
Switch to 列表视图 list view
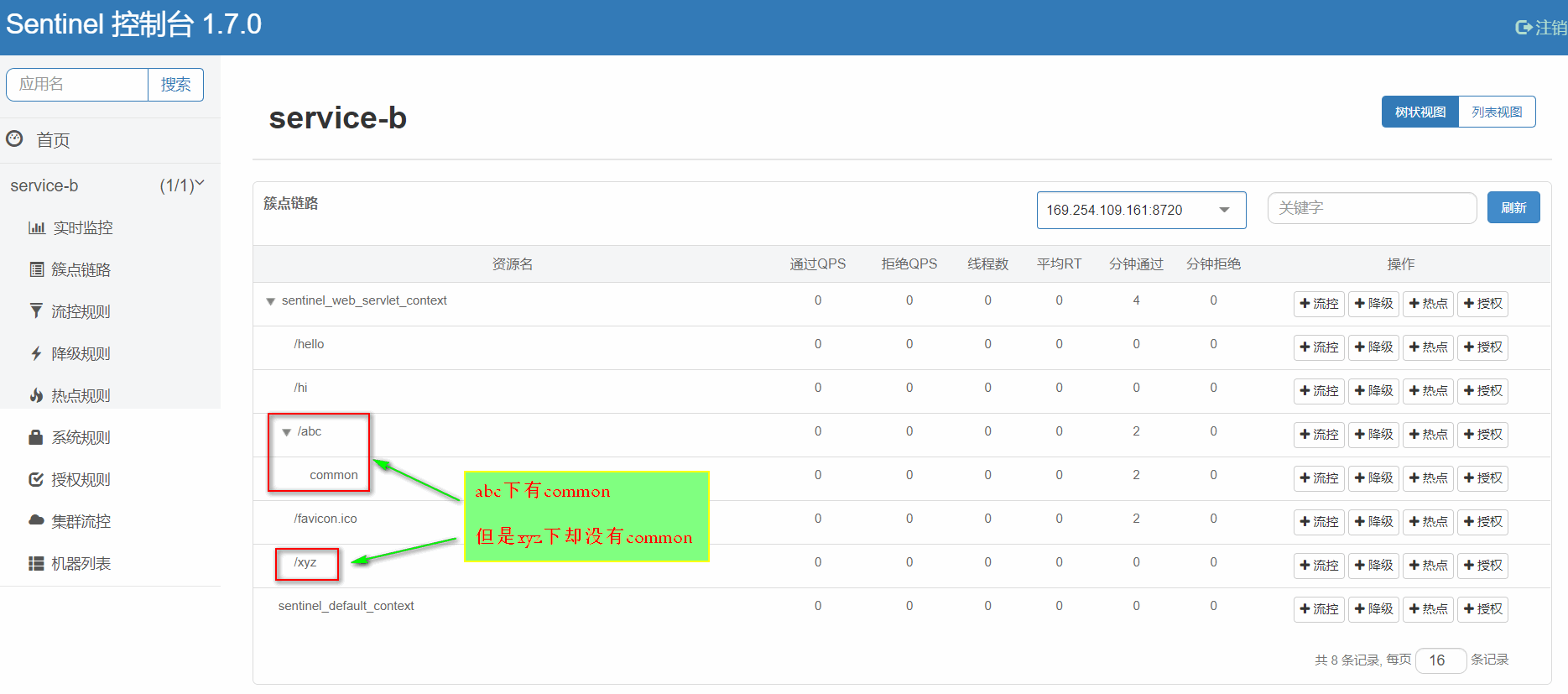[x=1497, y=112]
